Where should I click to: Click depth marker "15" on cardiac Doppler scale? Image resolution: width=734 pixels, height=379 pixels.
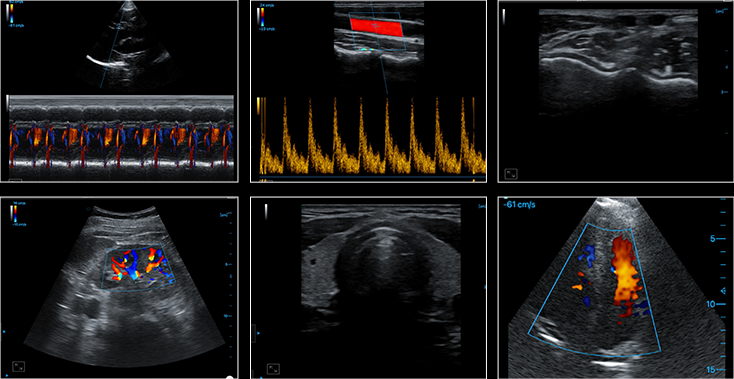point(712,370)
